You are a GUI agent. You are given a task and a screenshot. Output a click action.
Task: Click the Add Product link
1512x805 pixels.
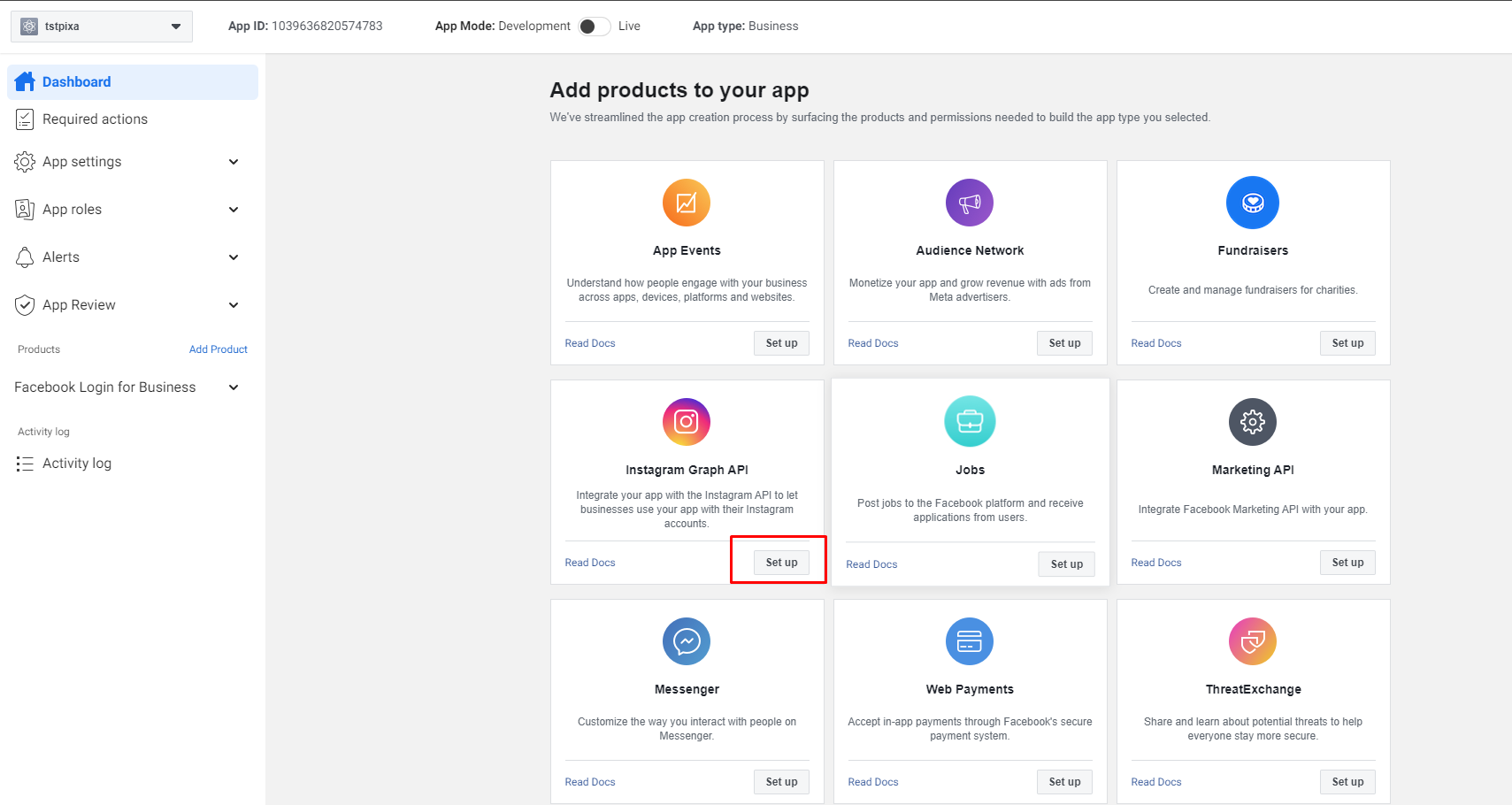coord(219,349)
